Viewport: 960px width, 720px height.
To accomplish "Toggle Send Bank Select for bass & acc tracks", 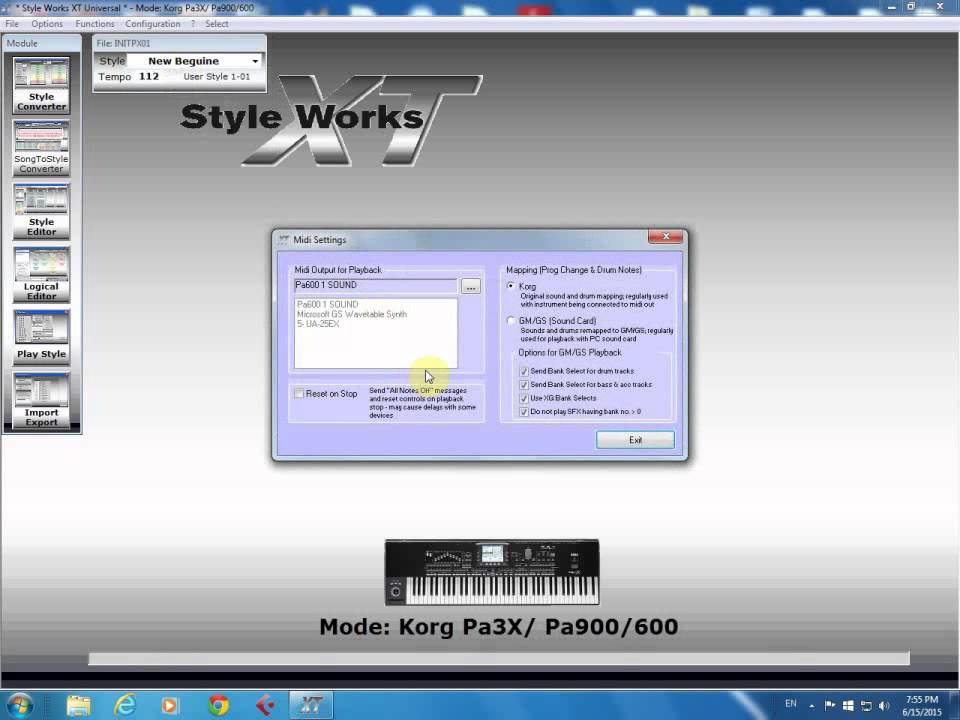I will tap(523, 384).
